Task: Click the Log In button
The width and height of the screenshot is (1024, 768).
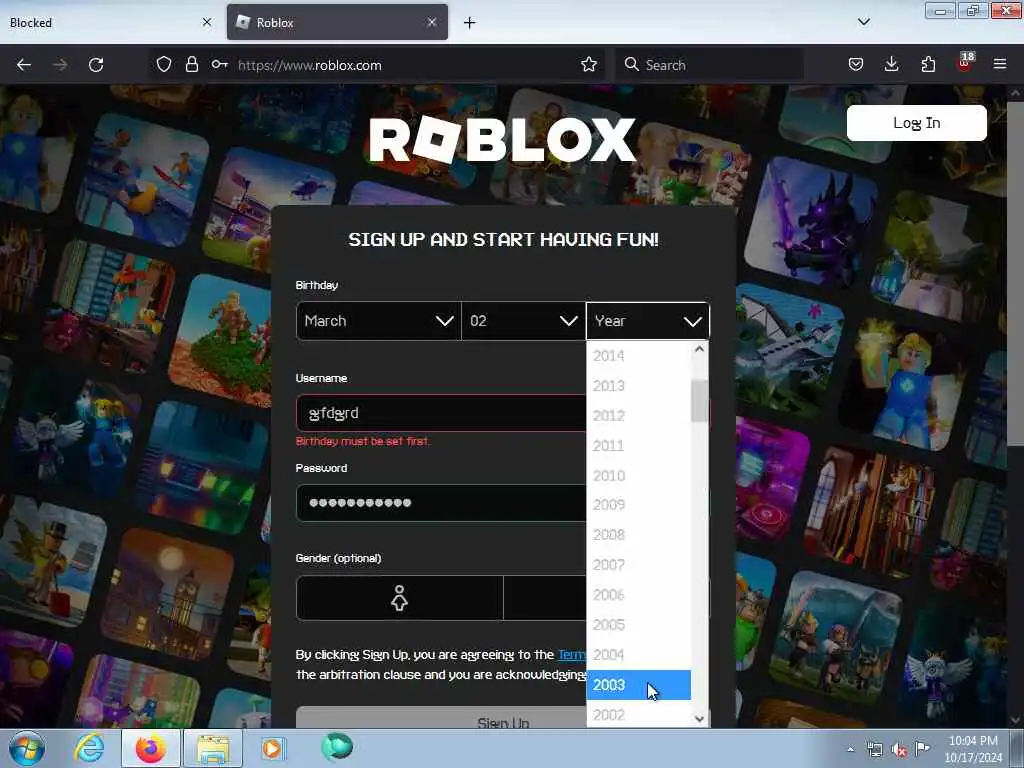Action: coord(916,123)
